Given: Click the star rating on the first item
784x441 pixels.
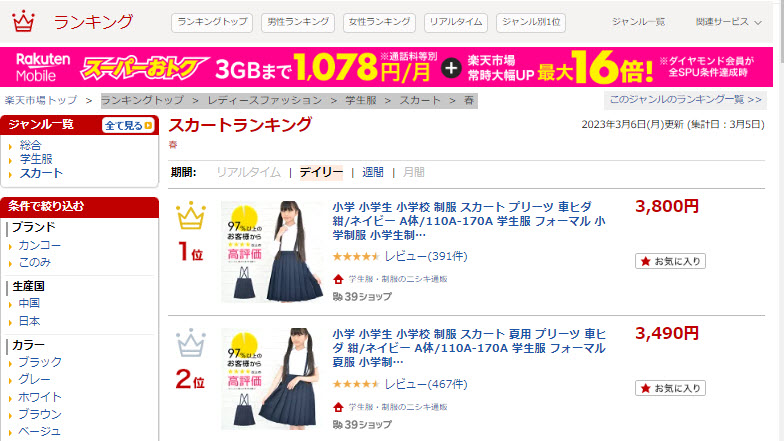Looking at the screenshot, I should (x=356, y=256).
